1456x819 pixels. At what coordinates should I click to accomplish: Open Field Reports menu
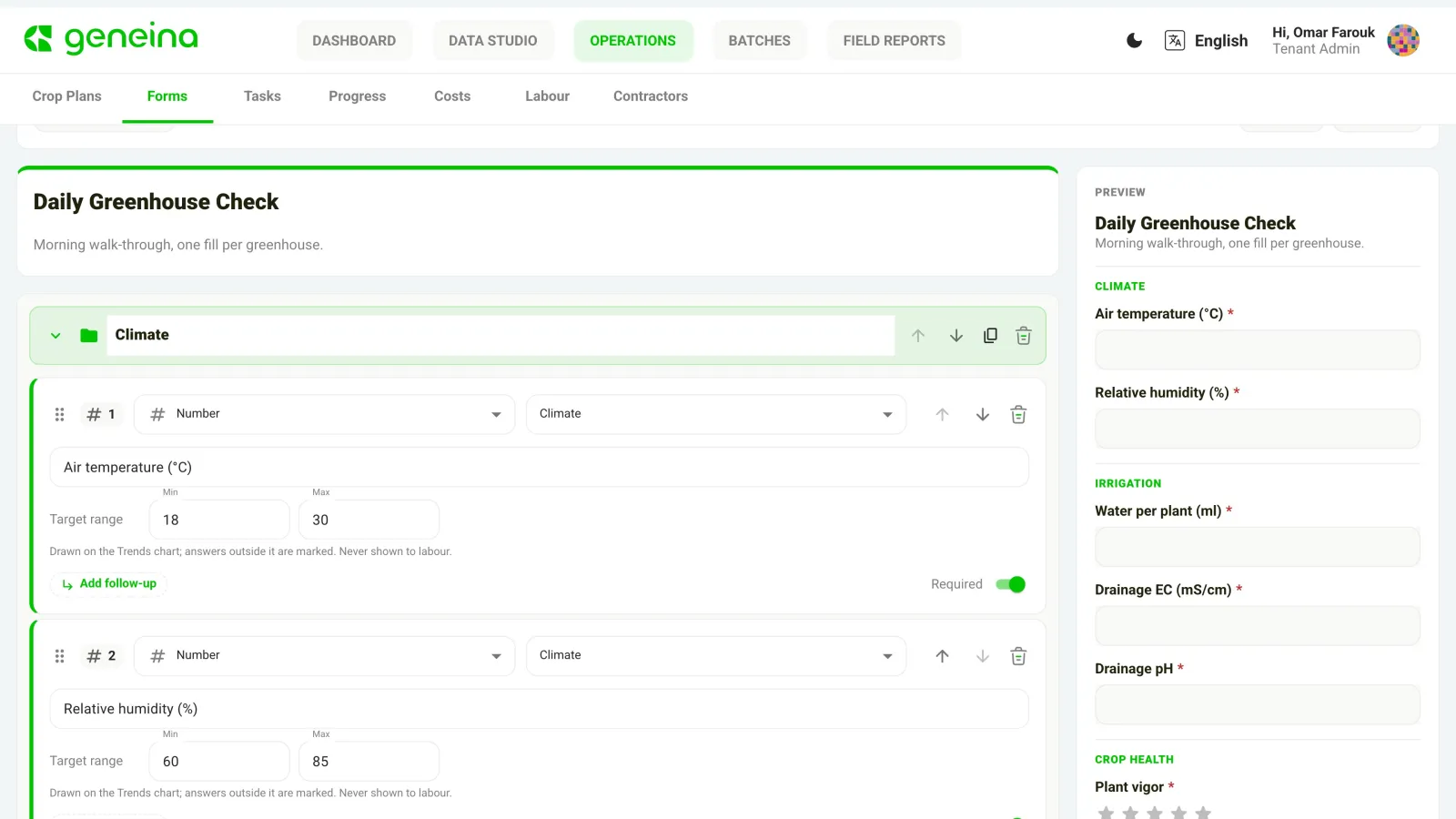tap(895, 40)
